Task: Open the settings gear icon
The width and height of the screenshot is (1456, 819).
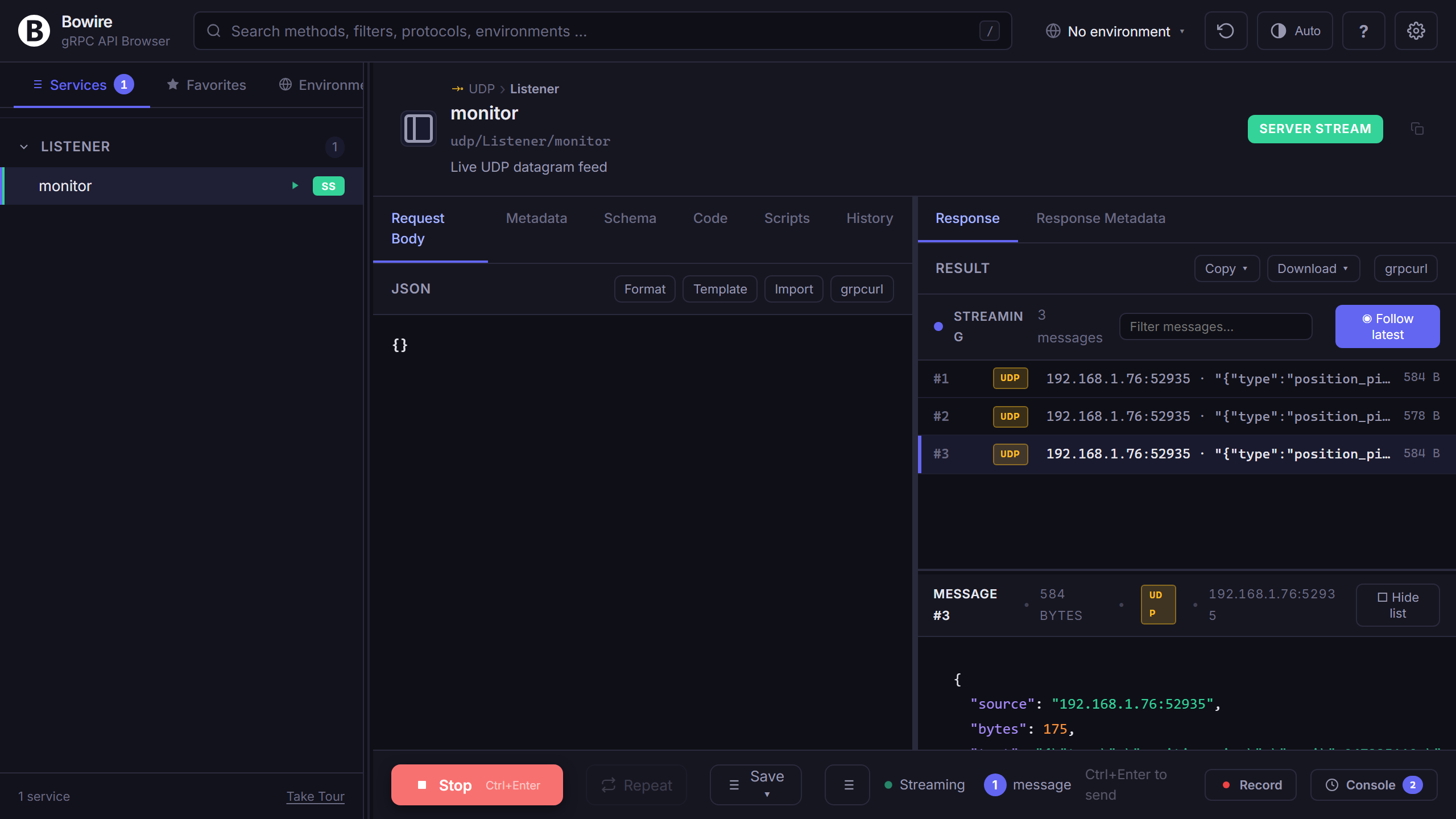Action: pyautogui.click(x=1416, y=31)
